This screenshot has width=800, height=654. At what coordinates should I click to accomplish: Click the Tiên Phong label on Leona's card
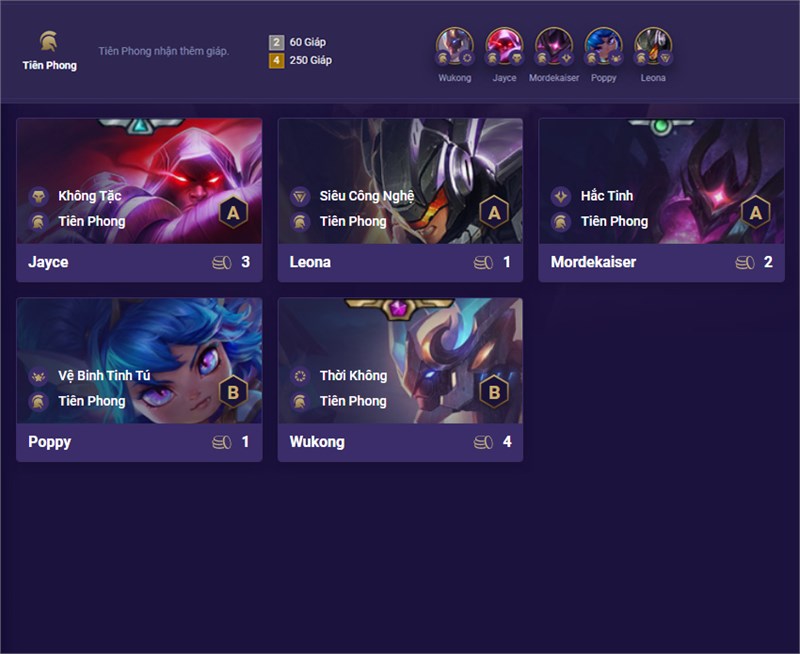pos(353,221)
